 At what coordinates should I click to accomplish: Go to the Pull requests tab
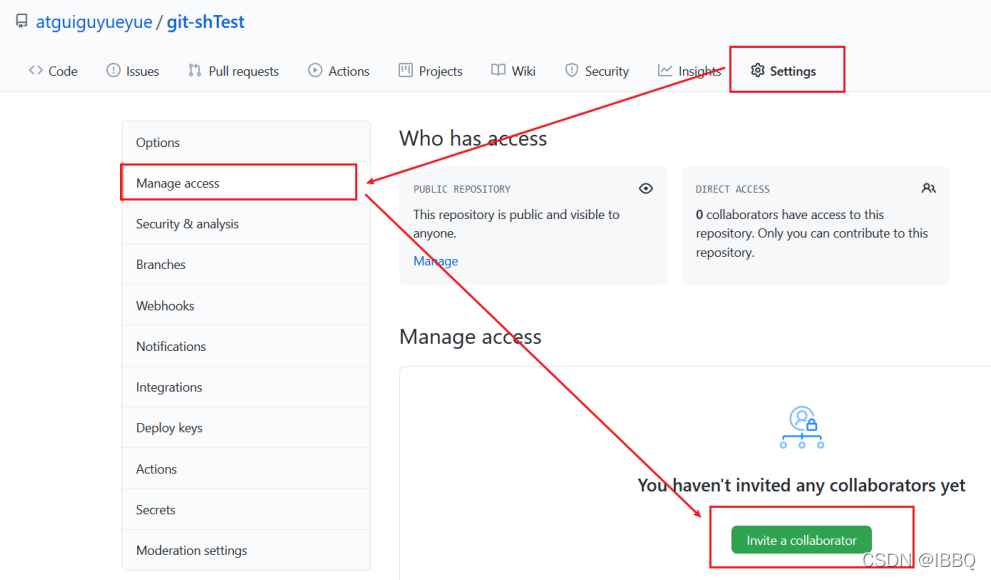[233, 71]
